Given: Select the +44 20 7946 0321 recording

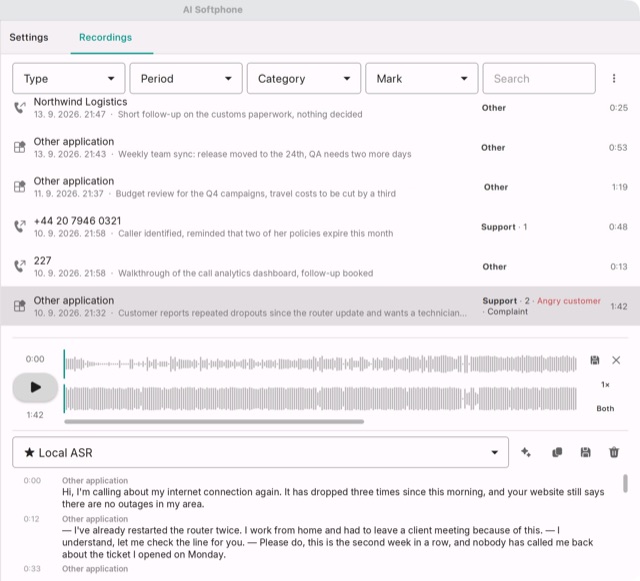Looking at the screenshot, I should coord(320,227).
